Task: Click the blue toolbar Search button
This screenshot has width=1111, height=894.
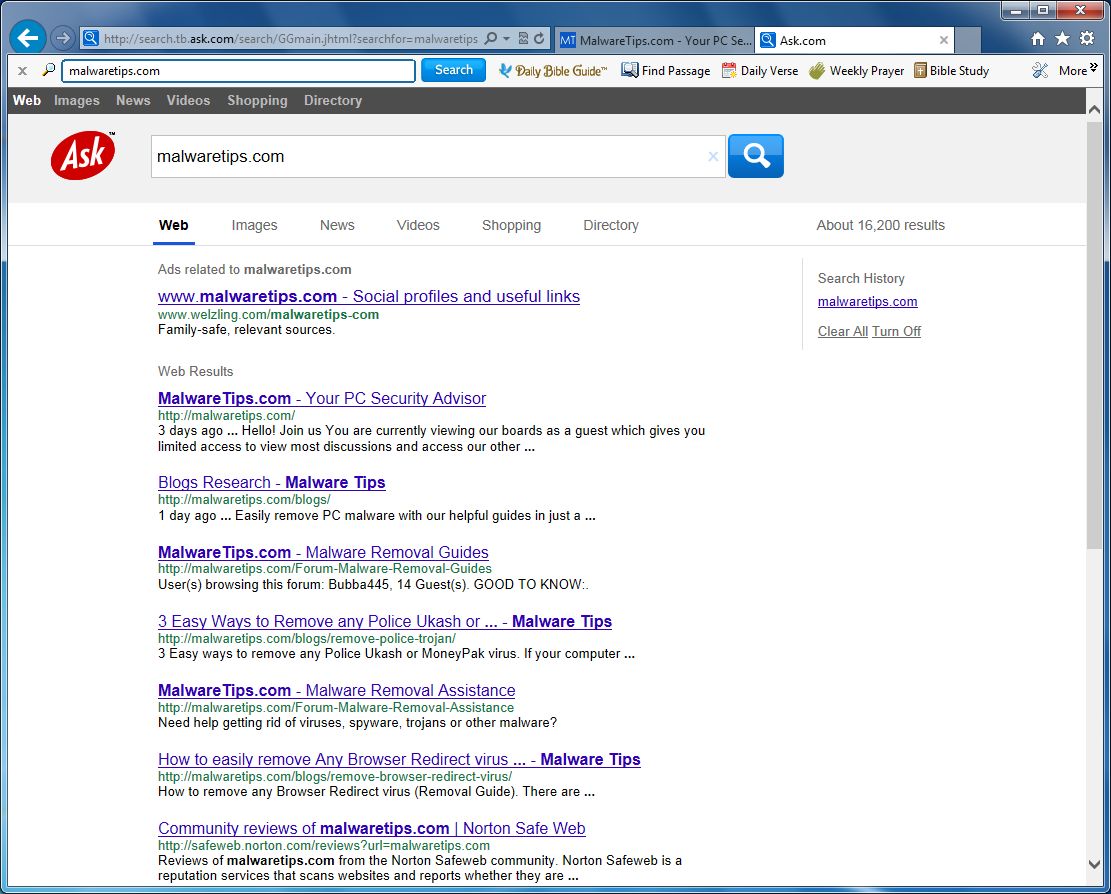Action: pos(453,70)
